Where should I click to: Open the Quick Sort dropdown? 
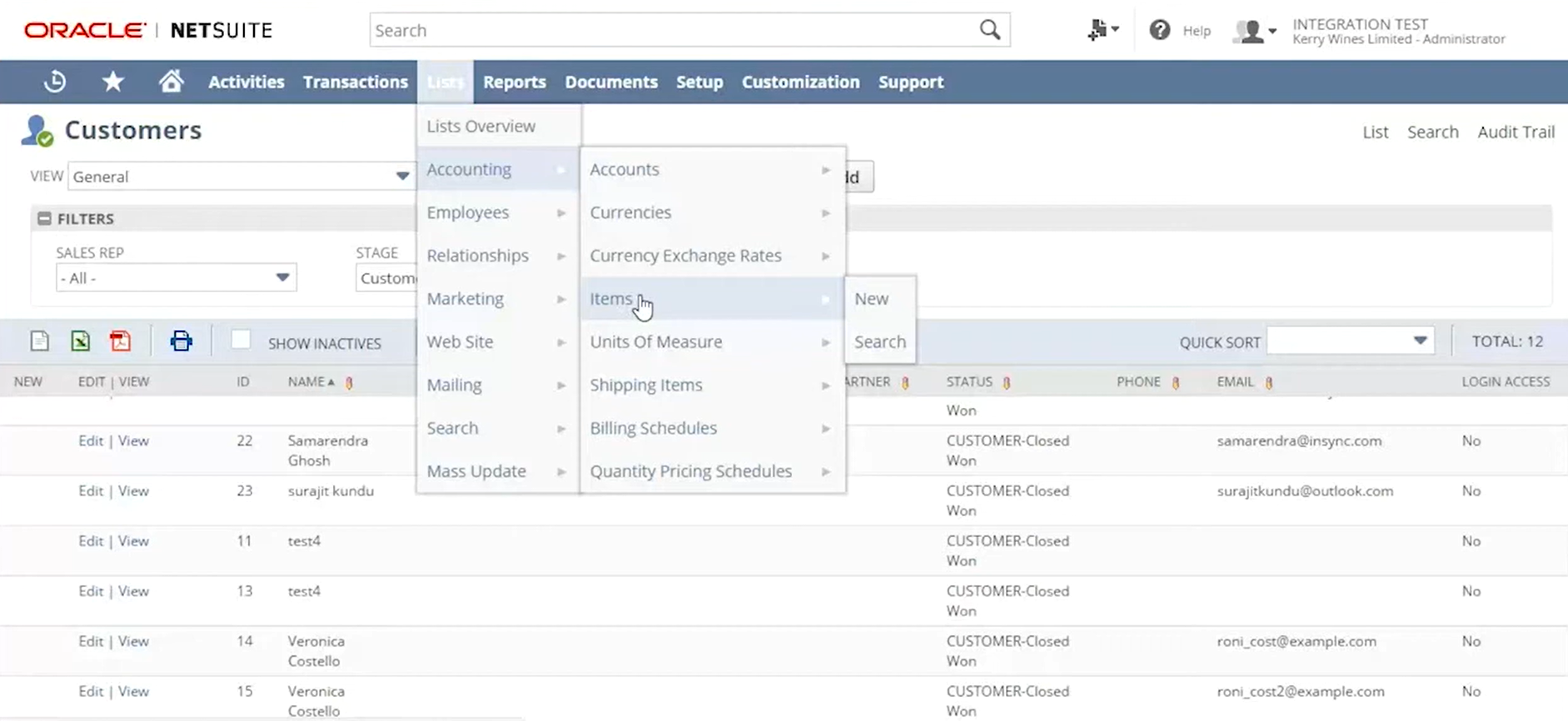point(1350,341)
